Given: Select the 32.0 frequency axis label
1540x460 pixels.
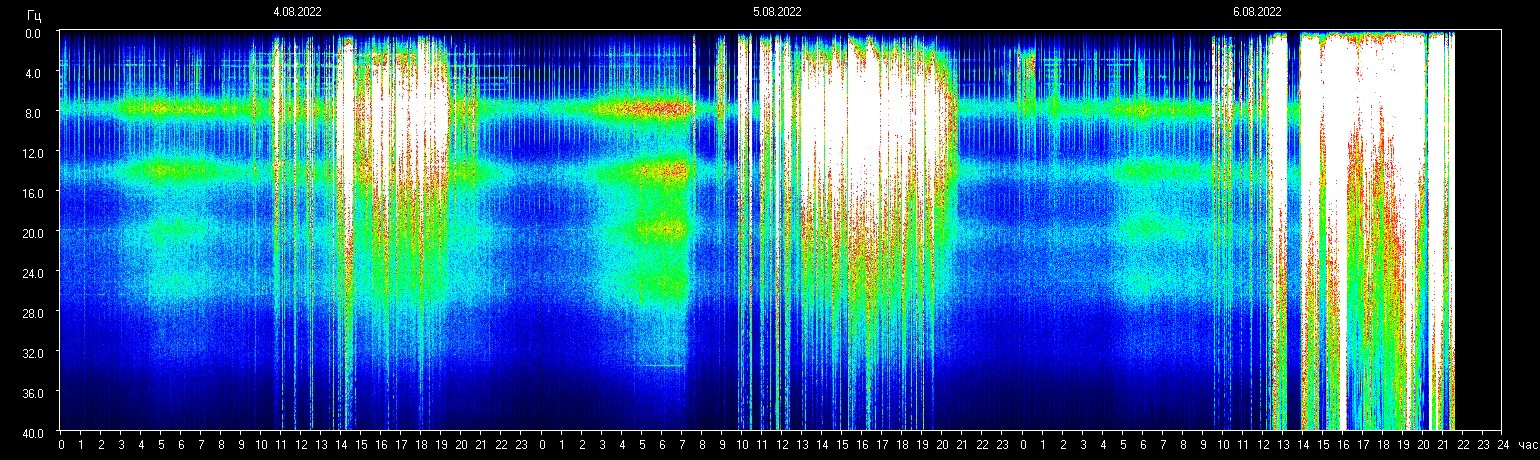Looking at the screenshot, I should pyautogui.click(x=31, y=352).
